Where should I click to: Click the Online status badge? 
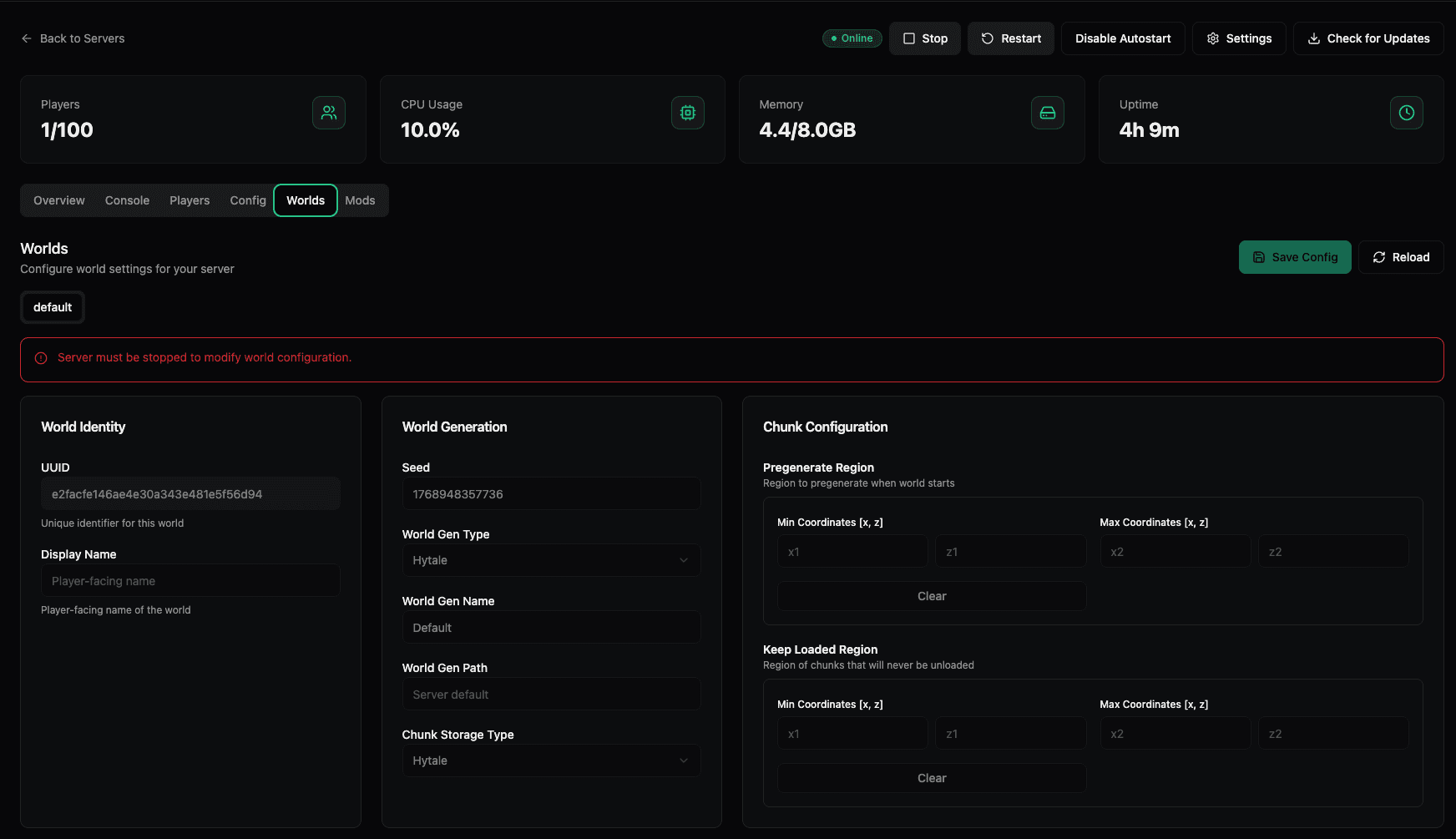tap(852, 38)
